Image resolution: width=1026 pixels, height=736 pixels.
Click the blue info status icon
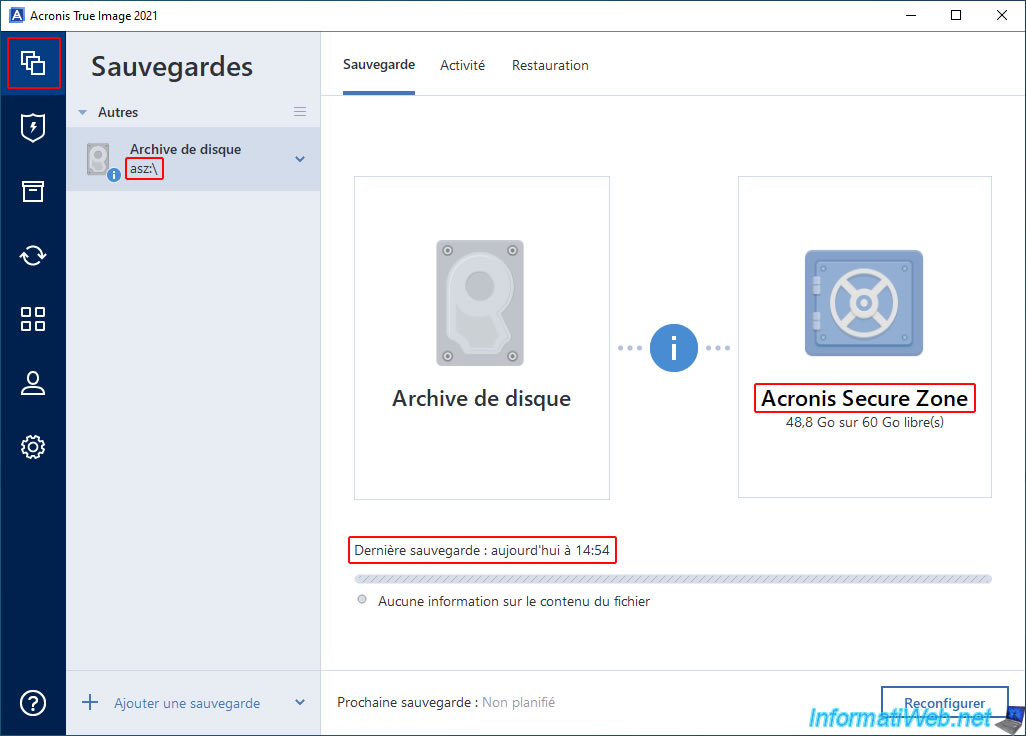click(674, 348)
